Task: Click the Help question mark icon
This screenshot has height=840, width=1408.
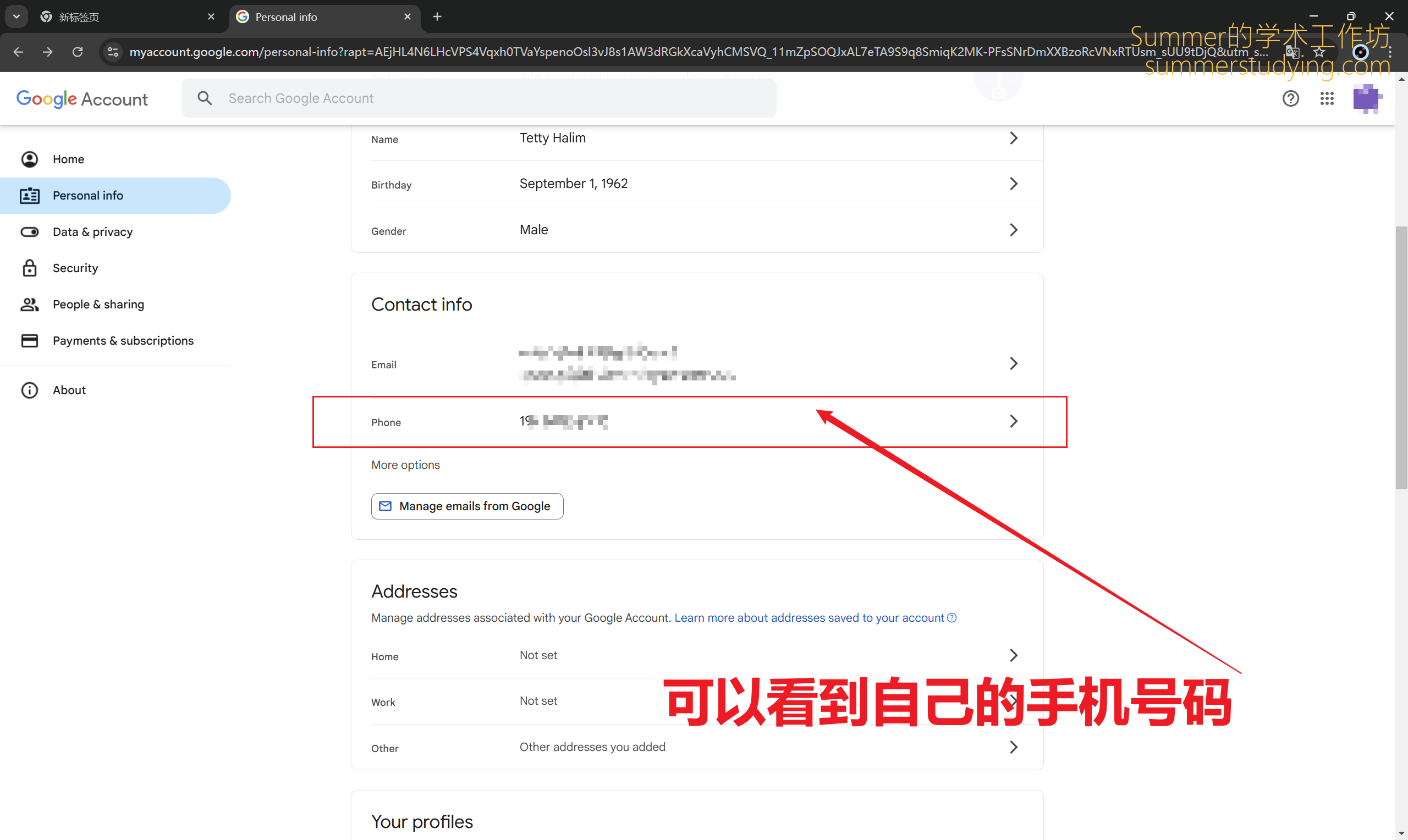Action: click(x=1291, y=98)
